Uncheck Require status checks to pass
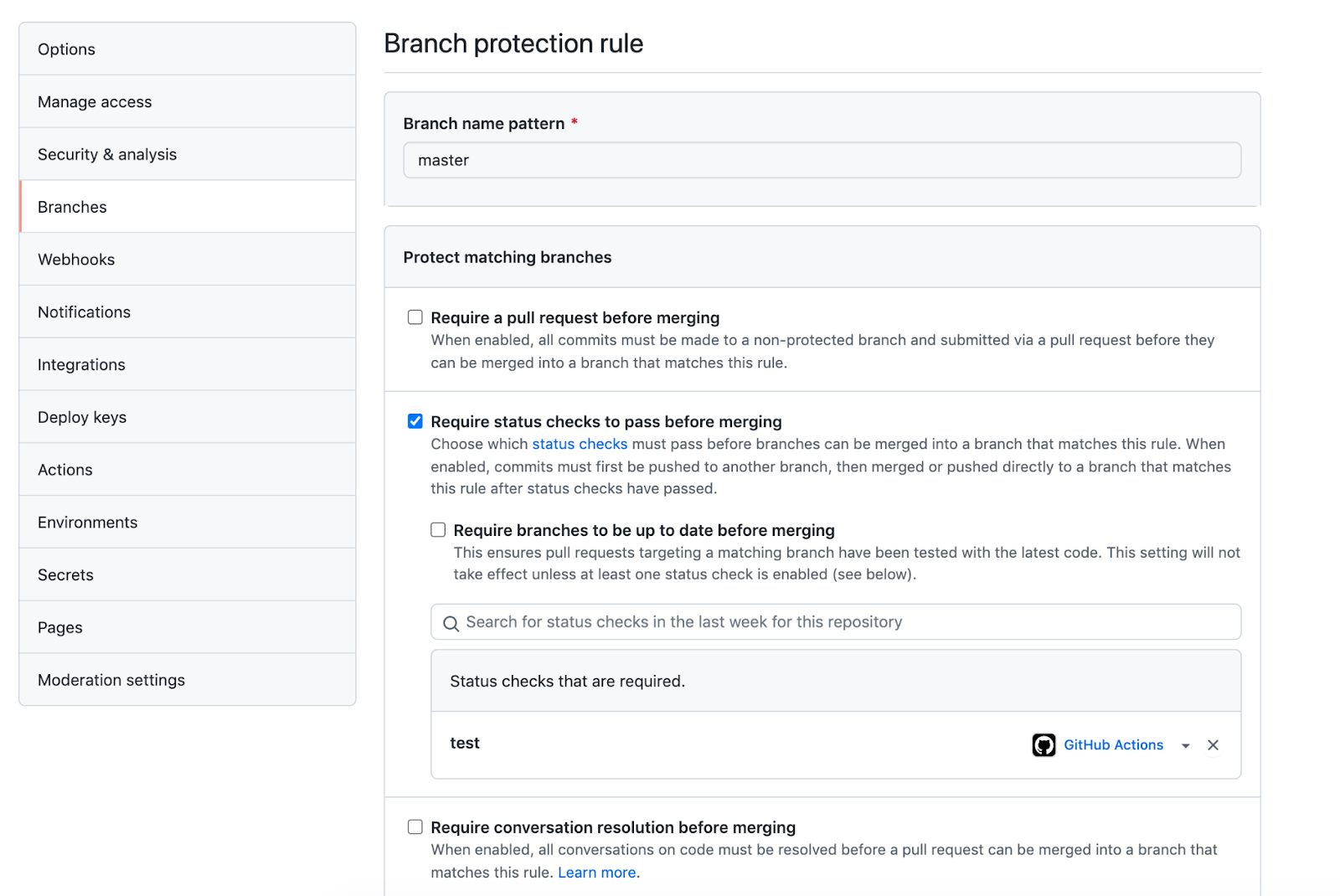Screen dimensions: 1340x896 point(415,421)
